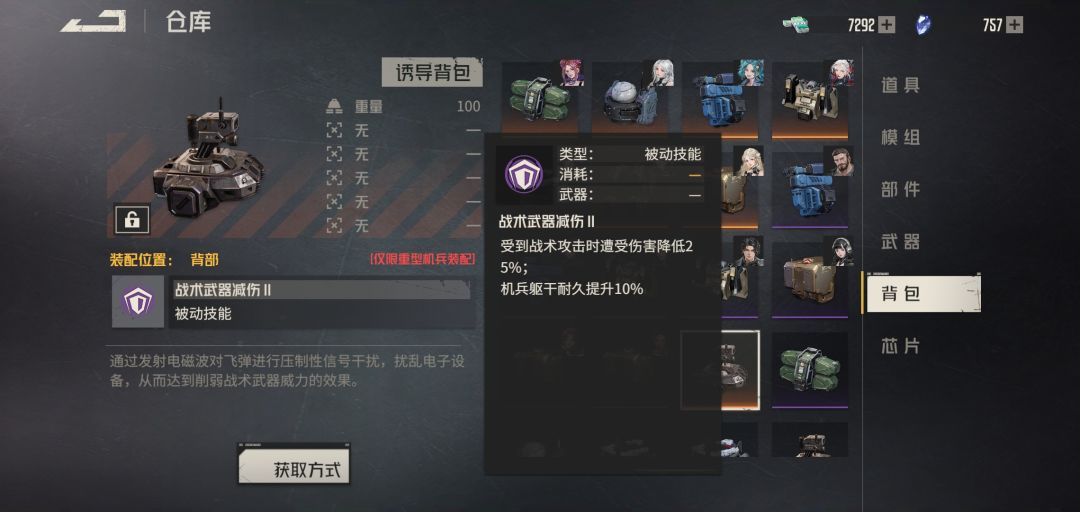Open the 道具 tab
The width and height of the screenshot is (1080, 512).
[x=901, y=85]
